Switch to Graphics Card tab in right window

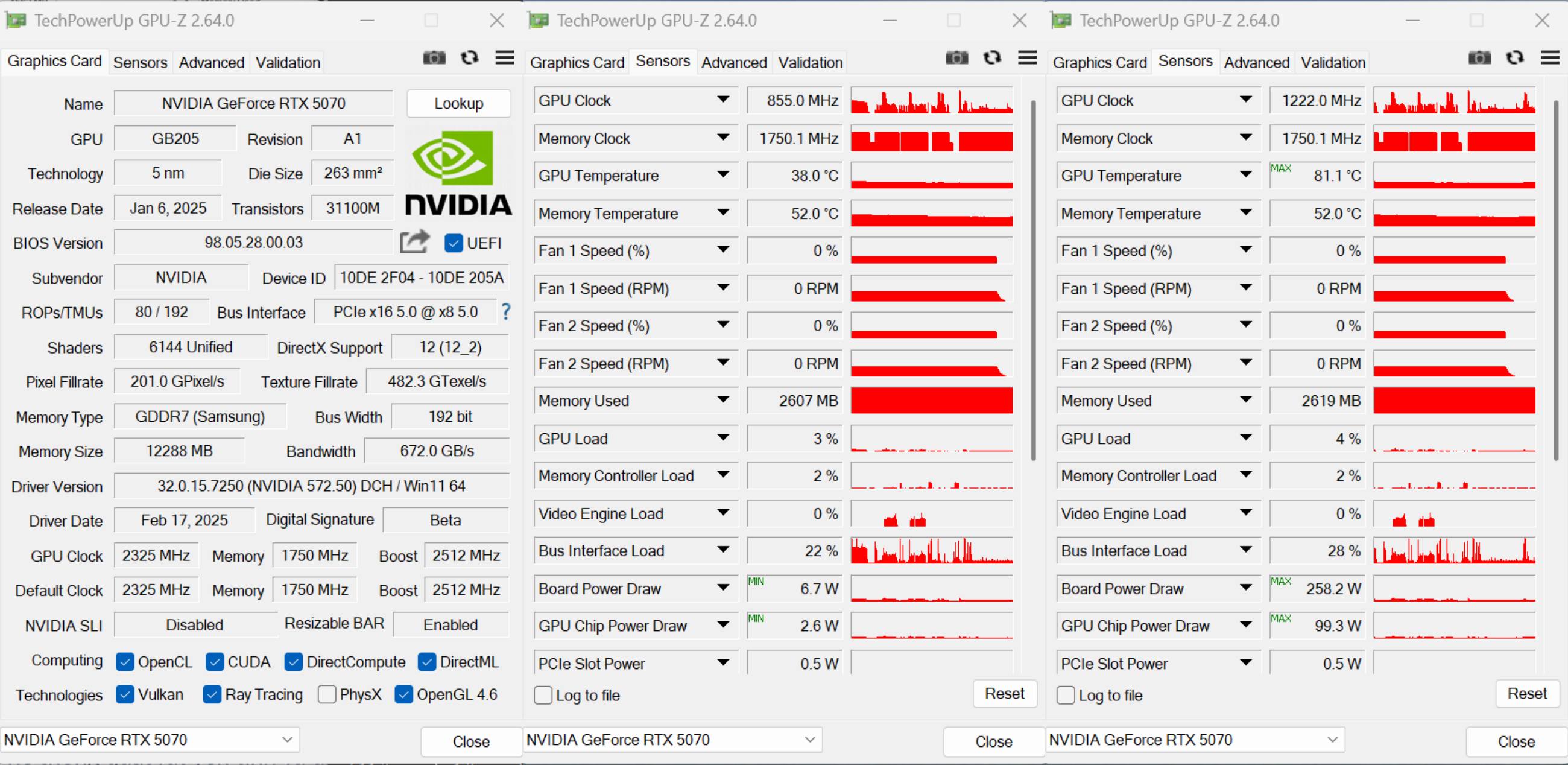tap(1100, 62)
